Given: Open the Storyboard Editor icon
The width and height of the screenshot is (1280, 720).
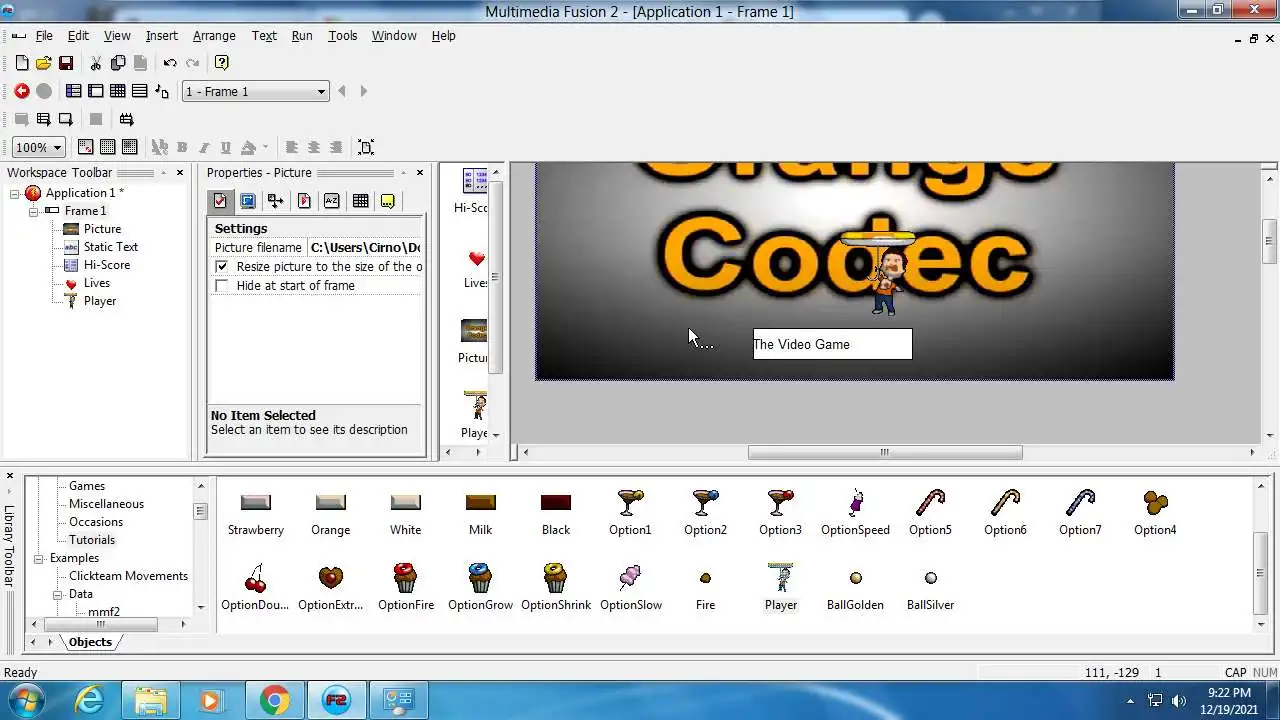Looking at the screenshot, I should (x=74, y=91).
